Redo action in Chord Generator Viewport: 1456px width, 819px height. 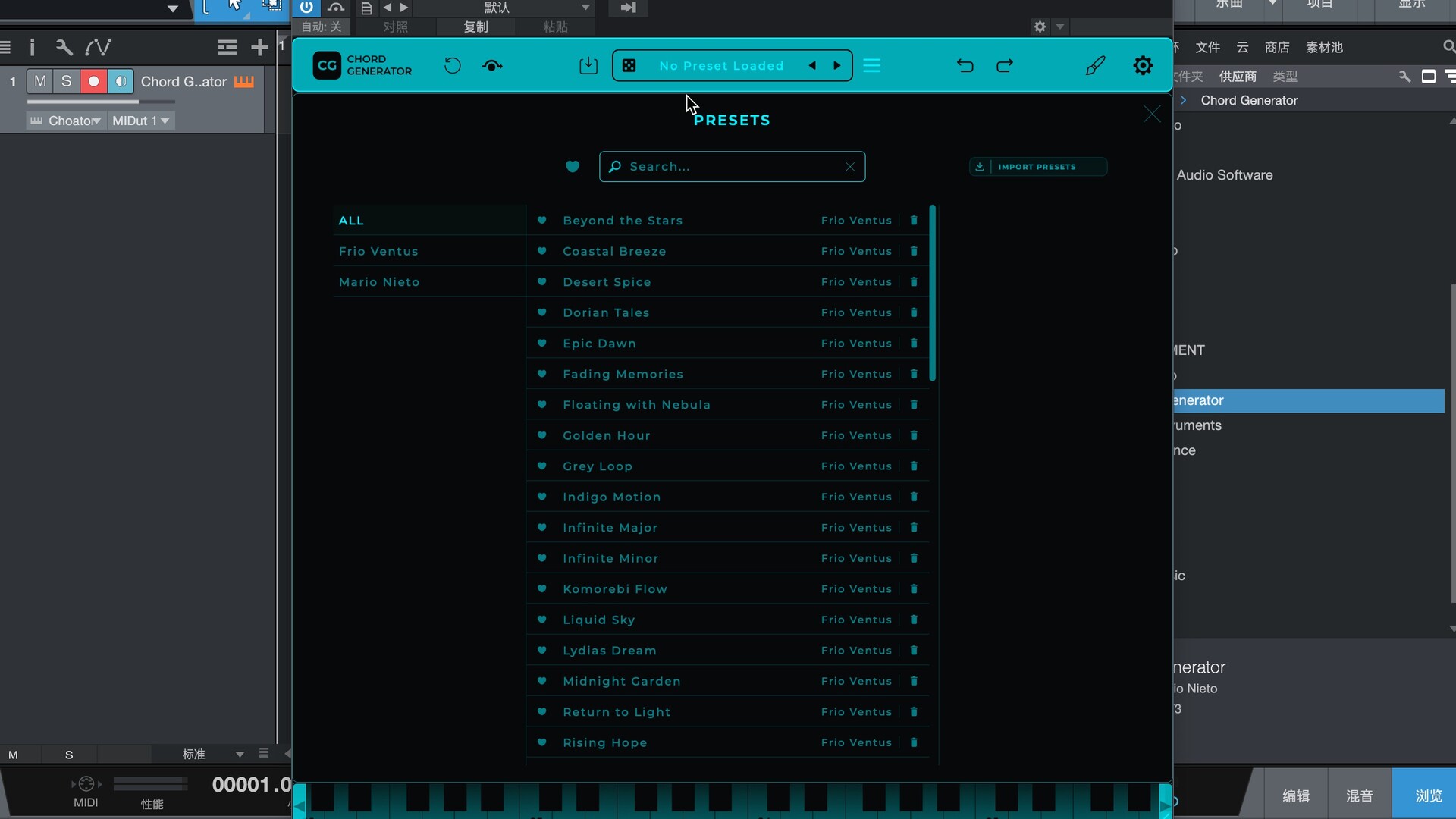click(x=1005, y=66)
